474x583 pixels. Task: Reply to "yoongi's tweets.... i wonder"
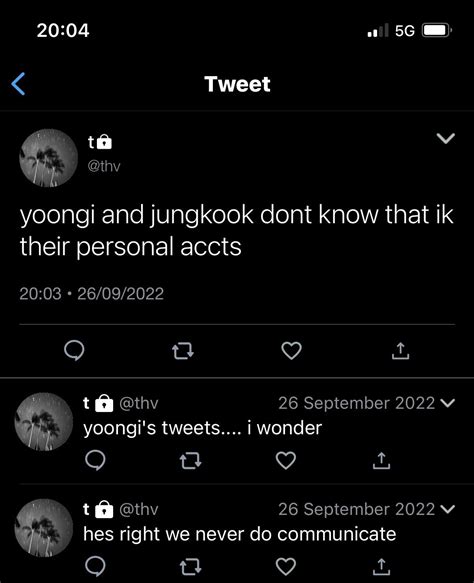tap(95, 460)
